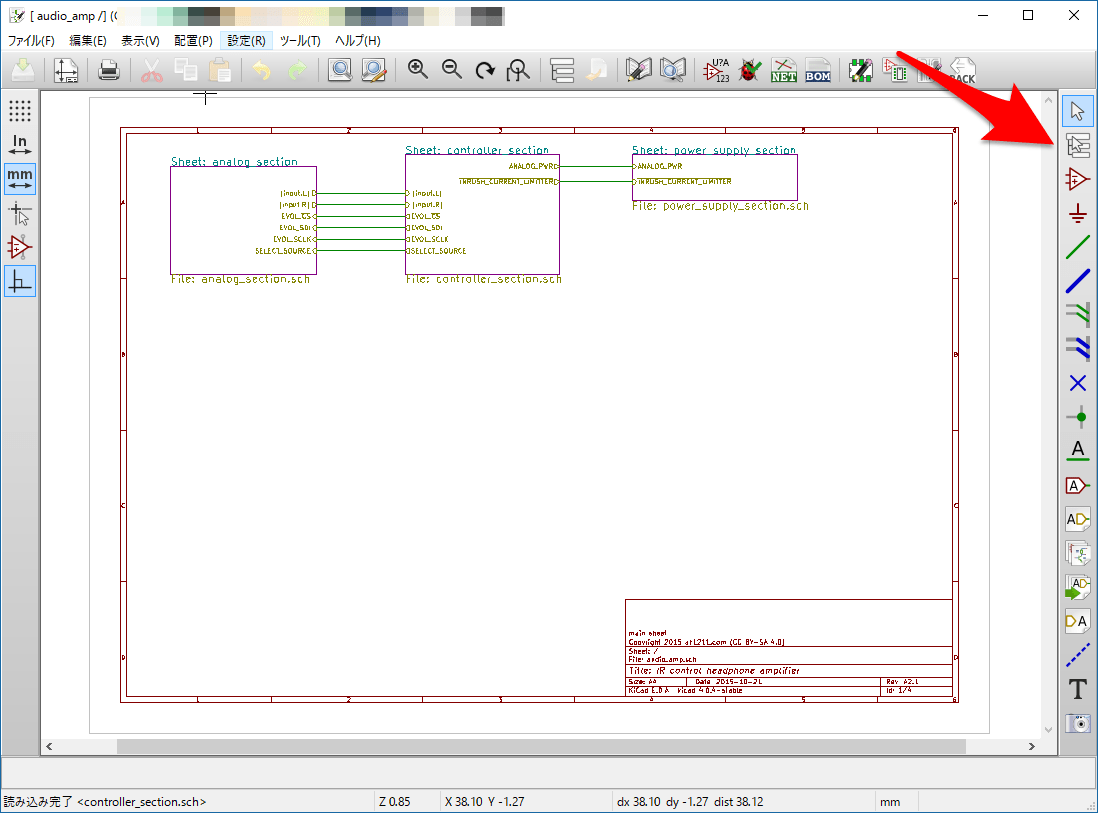Click 'File: analog_section.sch' label
Screen dimensions: 1098x813
tap(240, 279)
